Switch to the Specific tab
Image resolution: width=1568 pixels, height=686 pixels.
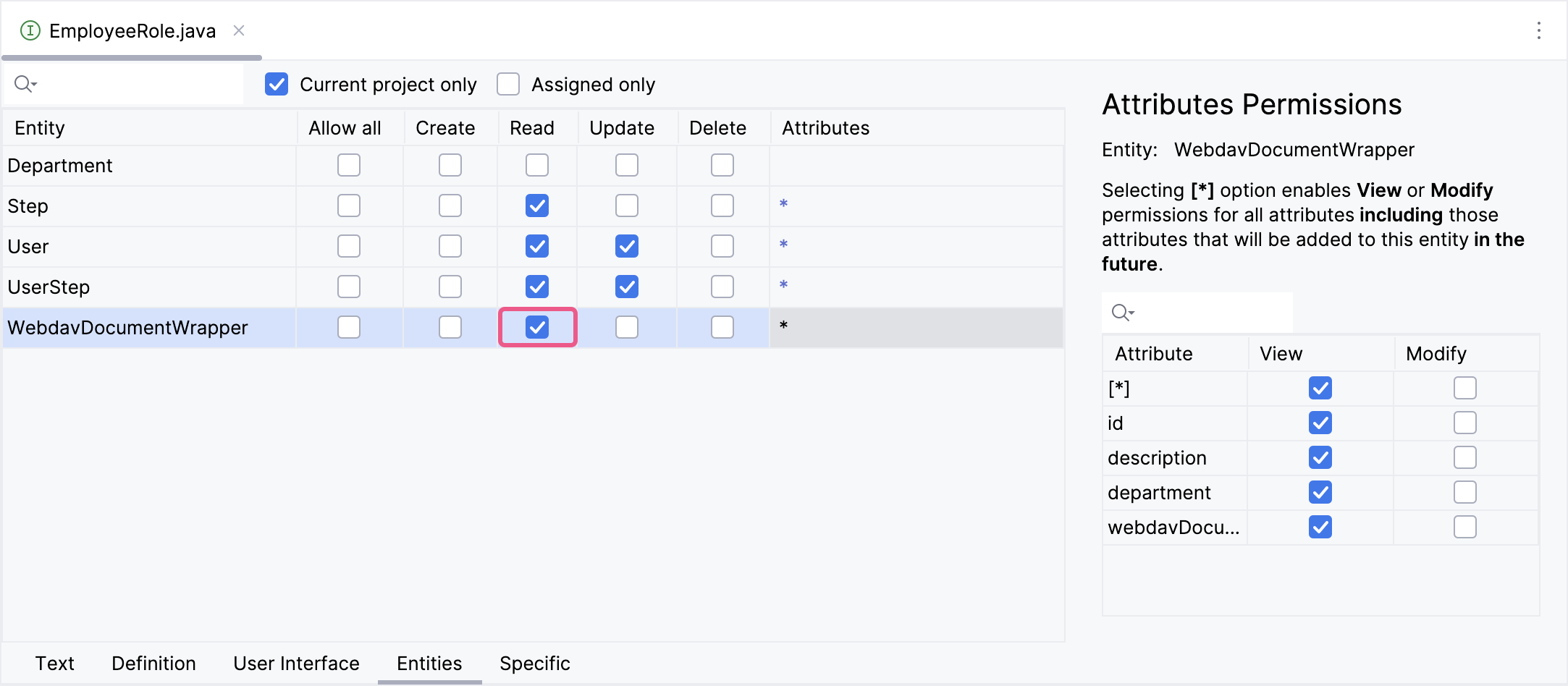pos(534,663)
